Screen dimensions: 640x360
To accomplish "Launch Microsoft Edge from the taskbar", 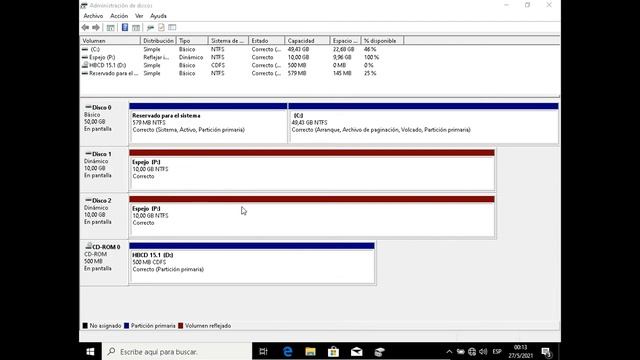I will tap(287, 351).
